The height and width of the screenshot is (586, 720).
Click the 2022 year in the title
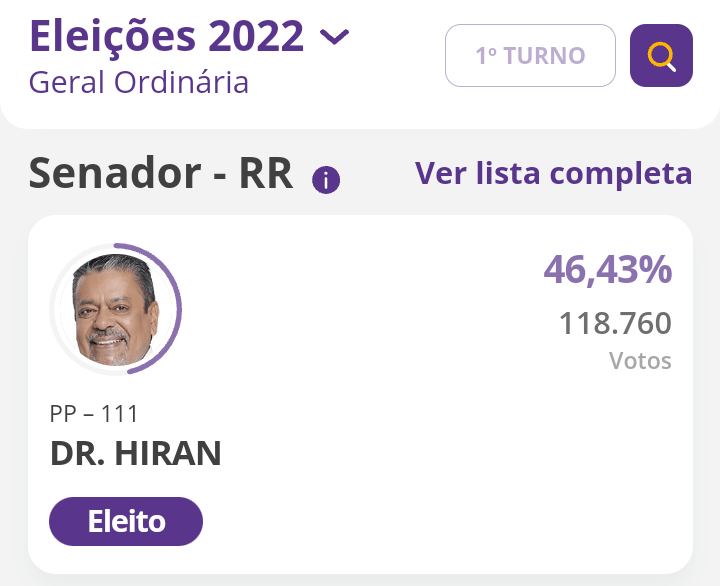pos(254,36)
